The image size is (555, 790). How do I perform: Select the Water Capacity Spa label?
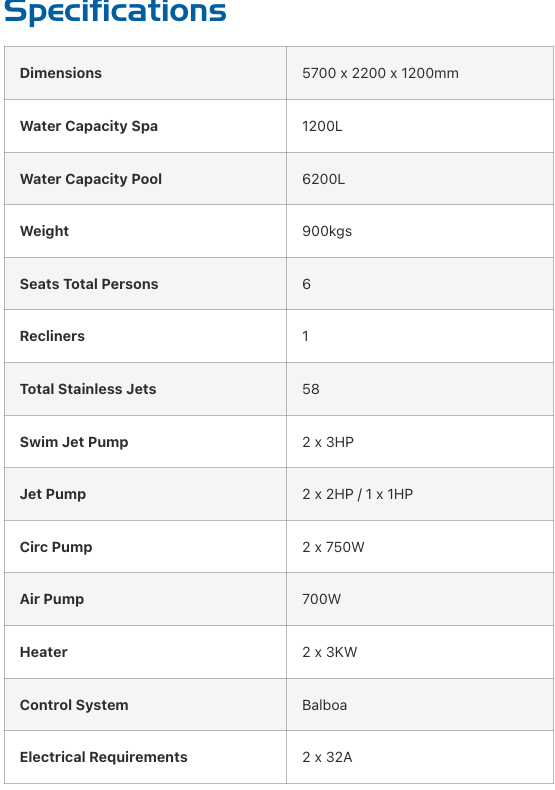coord(89,126)
